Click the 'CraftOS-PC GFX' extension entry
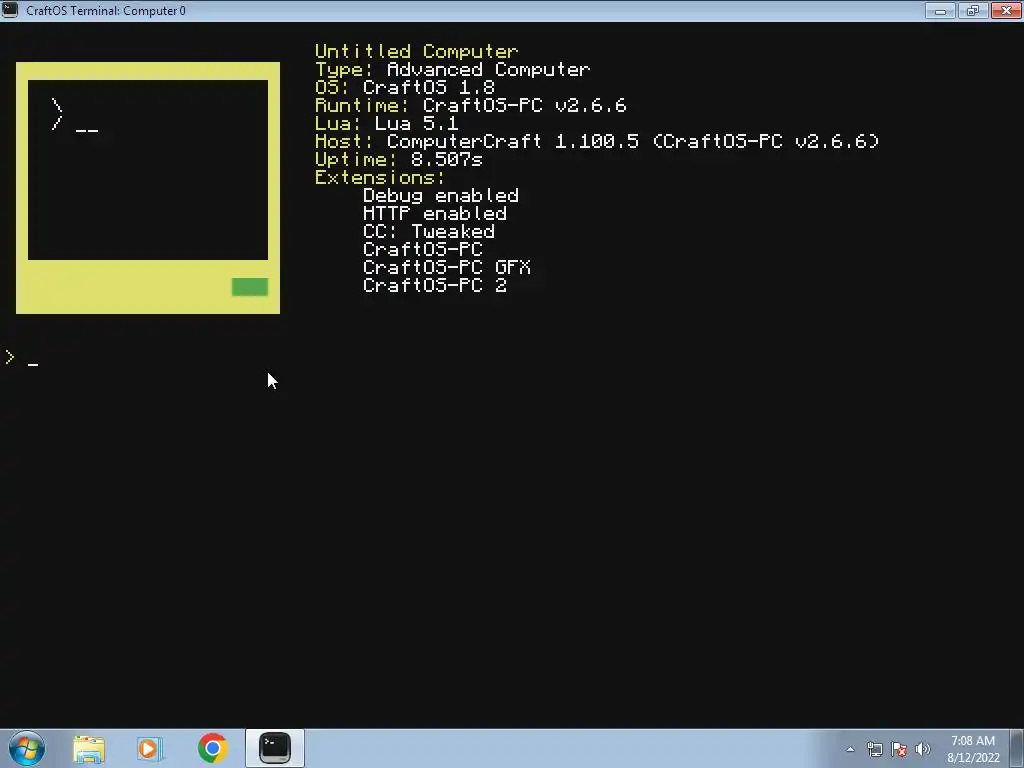This screenshot has height=768, width=1024. 447,267
